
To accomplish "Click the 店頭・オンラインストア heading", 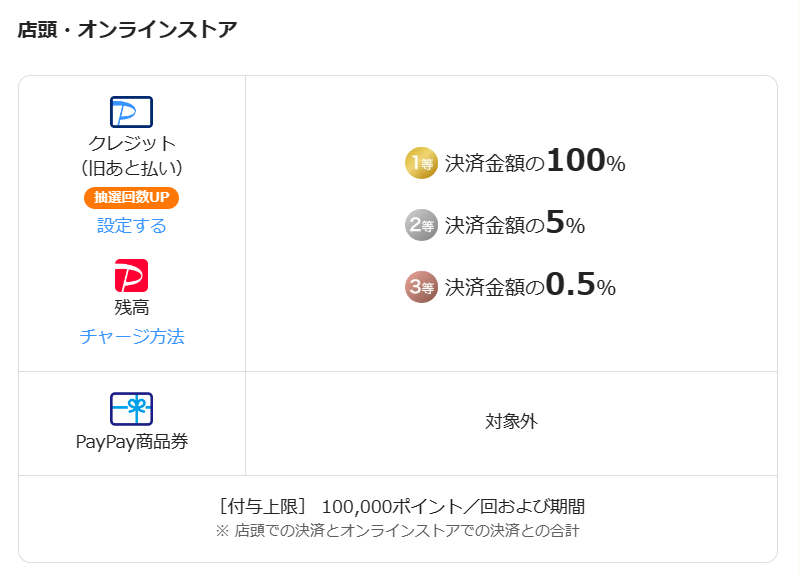I will pyautogui.click(x=127, y=30).
